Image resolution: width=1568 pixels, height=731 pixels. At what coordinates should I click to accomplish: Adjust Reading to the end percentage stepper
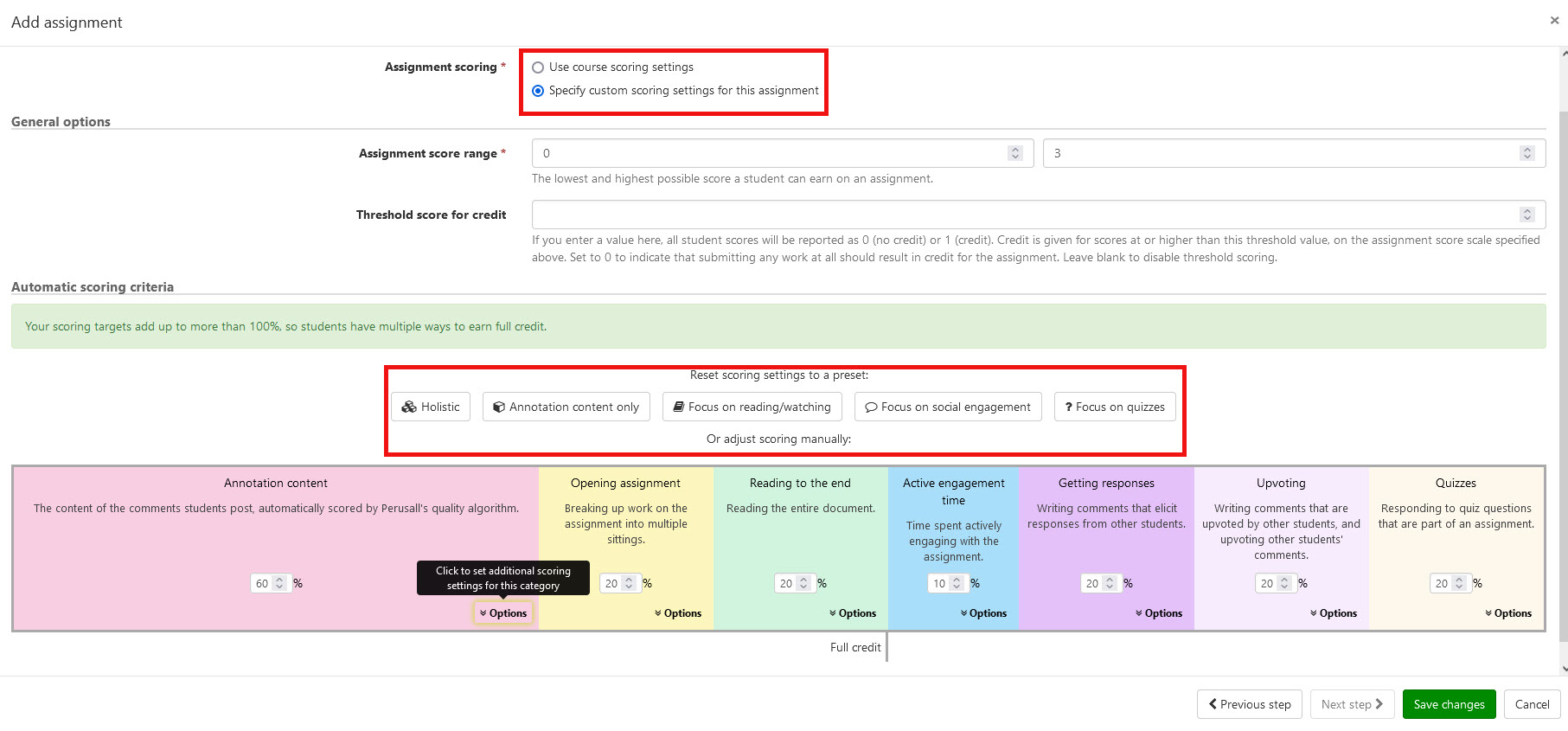click(803, 584)
